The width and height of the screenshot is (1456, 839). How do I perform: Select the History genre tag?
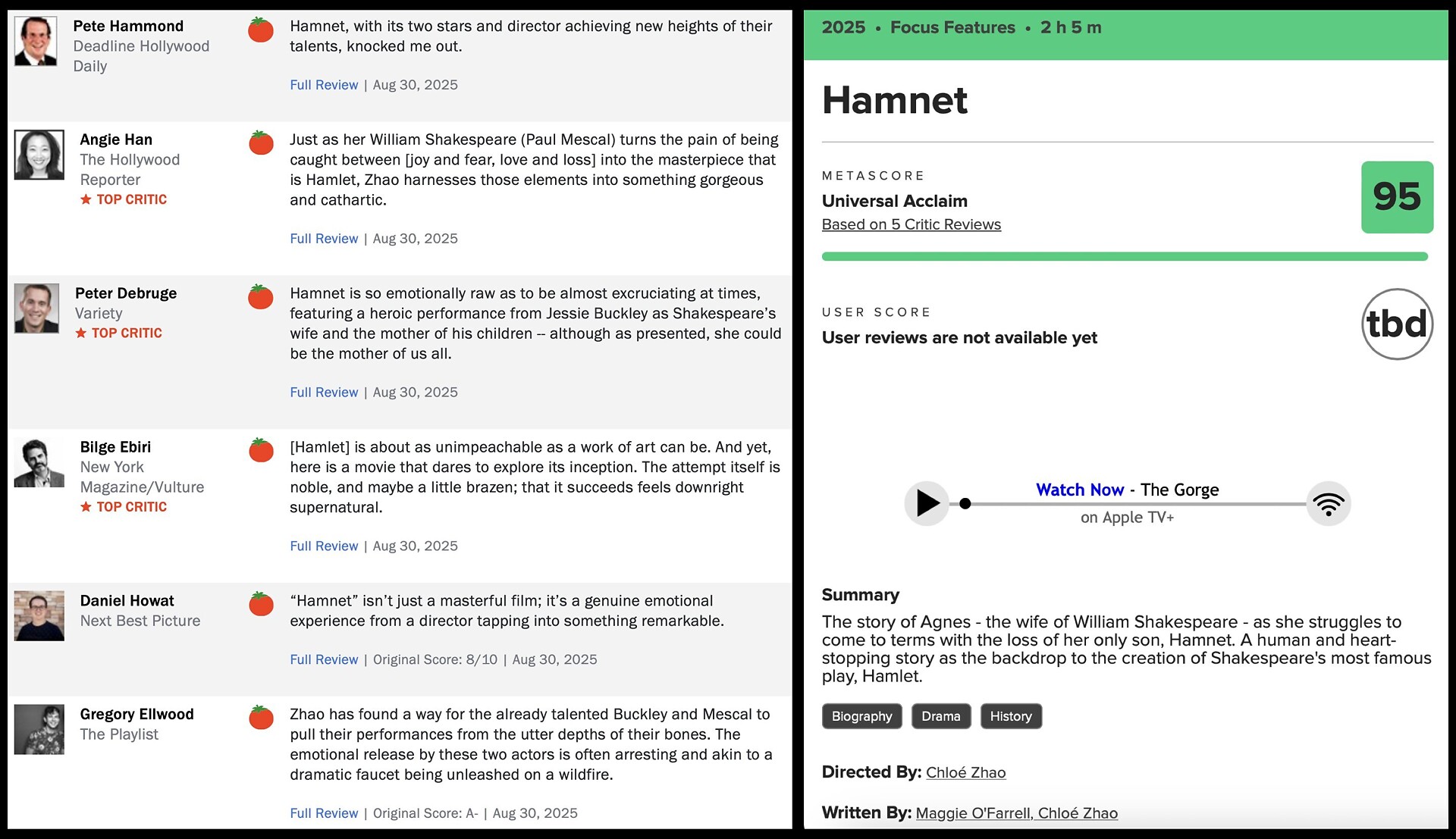pyautogui.click(x=1010, y=716)
